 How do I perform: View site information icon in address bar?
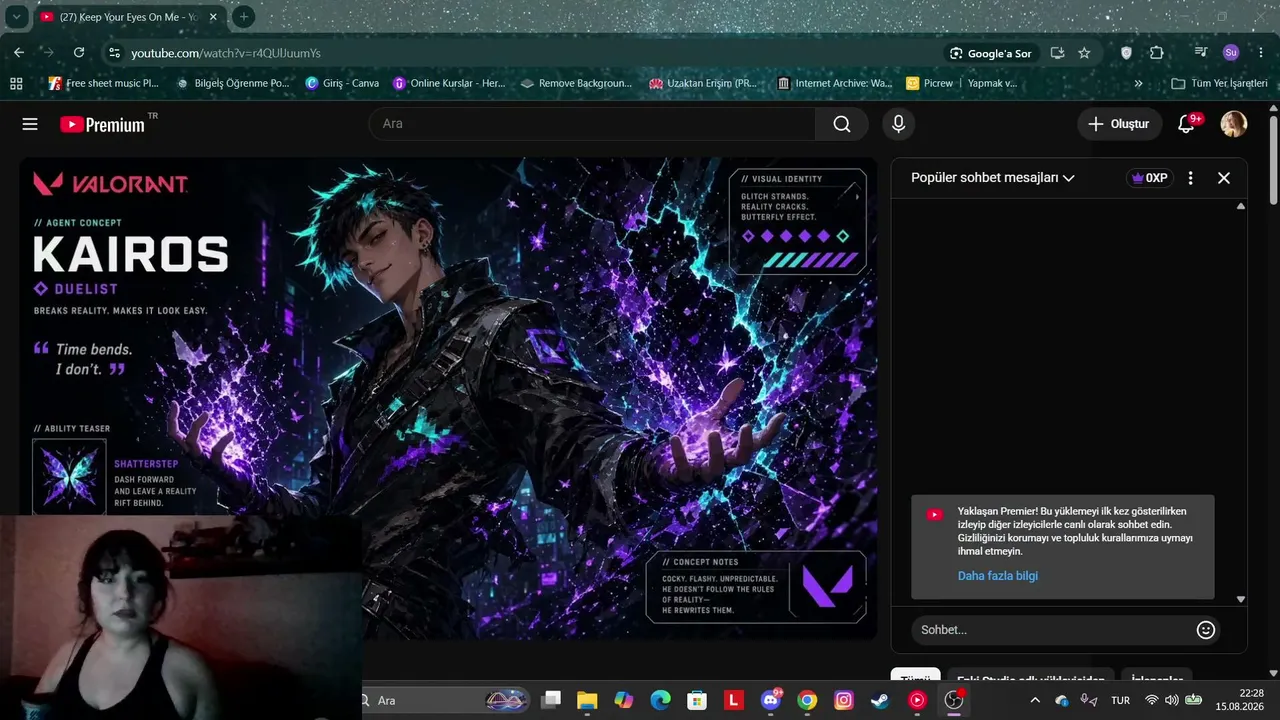114,53
